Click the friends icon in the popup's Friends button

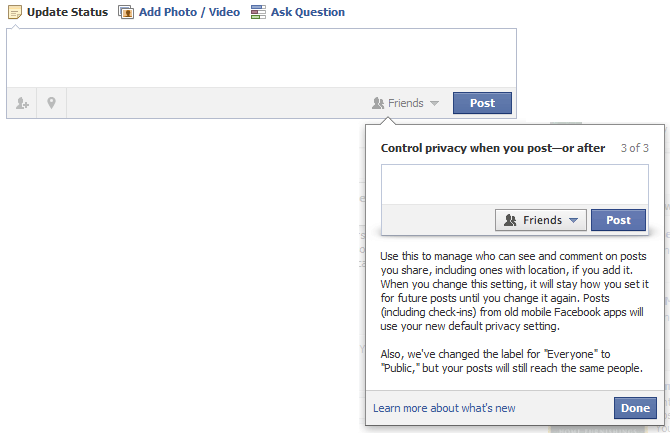510,220
